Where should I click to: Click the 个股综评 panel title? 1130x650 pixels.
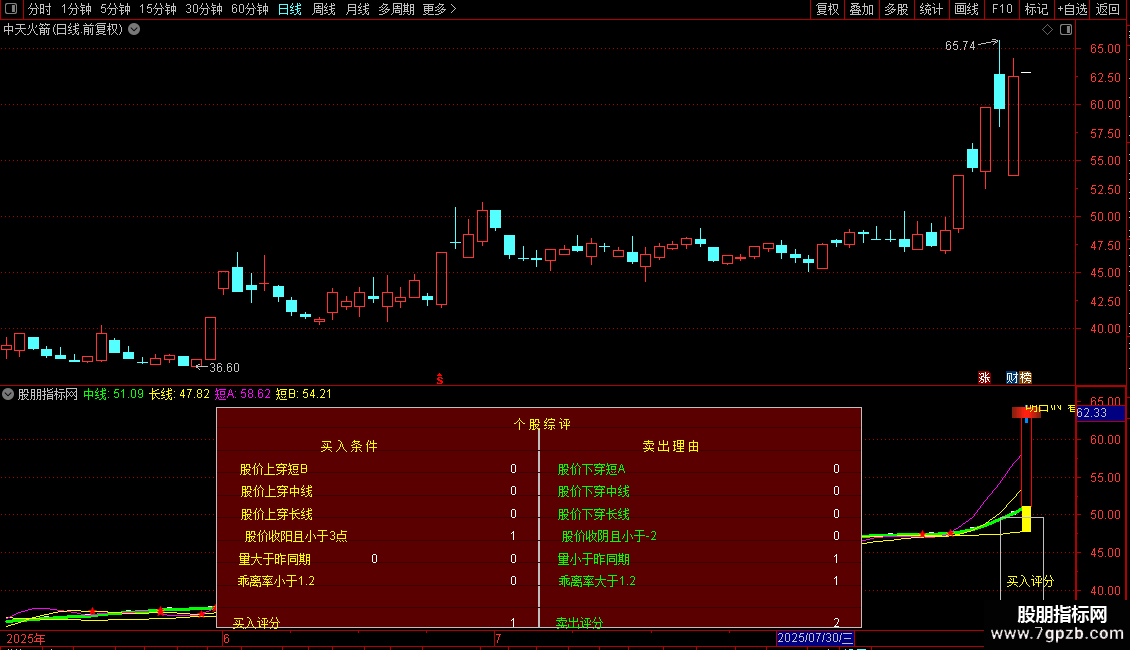click(x=542, y=424)
